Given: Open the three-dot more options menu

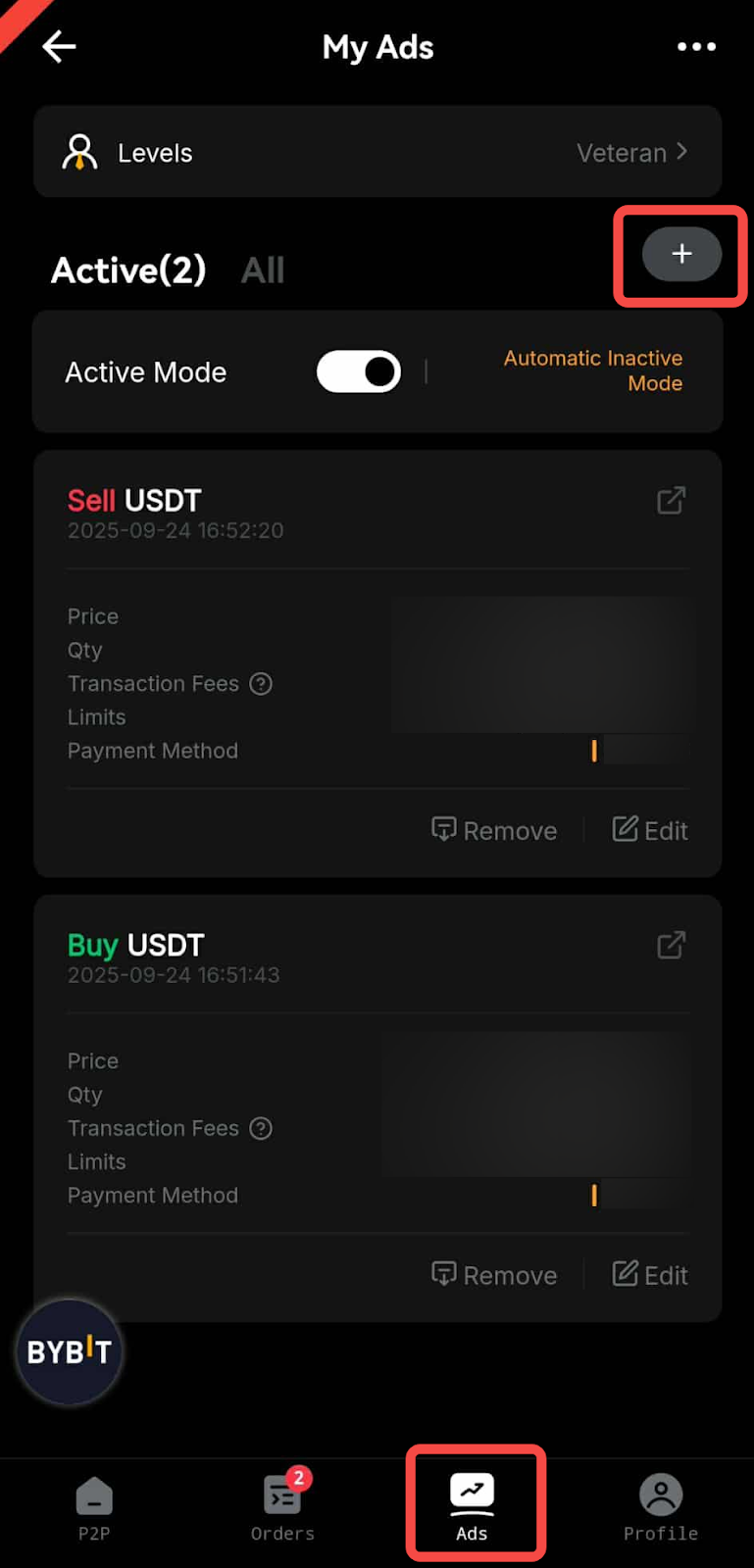Looking at the screenshot, I should (696, 46).
